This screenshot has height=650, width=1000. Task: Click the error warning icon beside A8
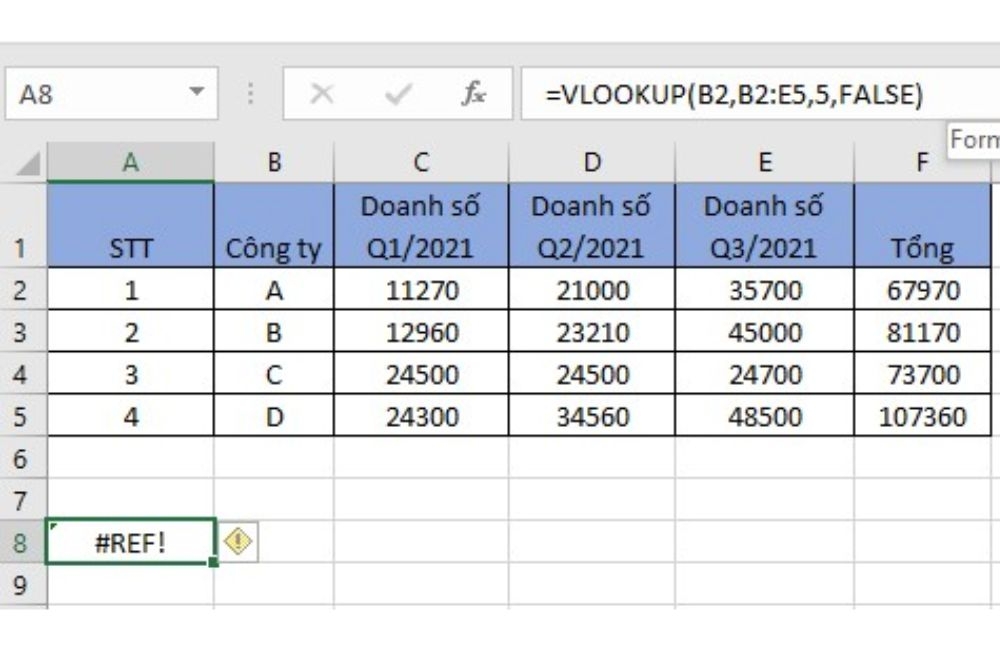(x=239, y=542)
